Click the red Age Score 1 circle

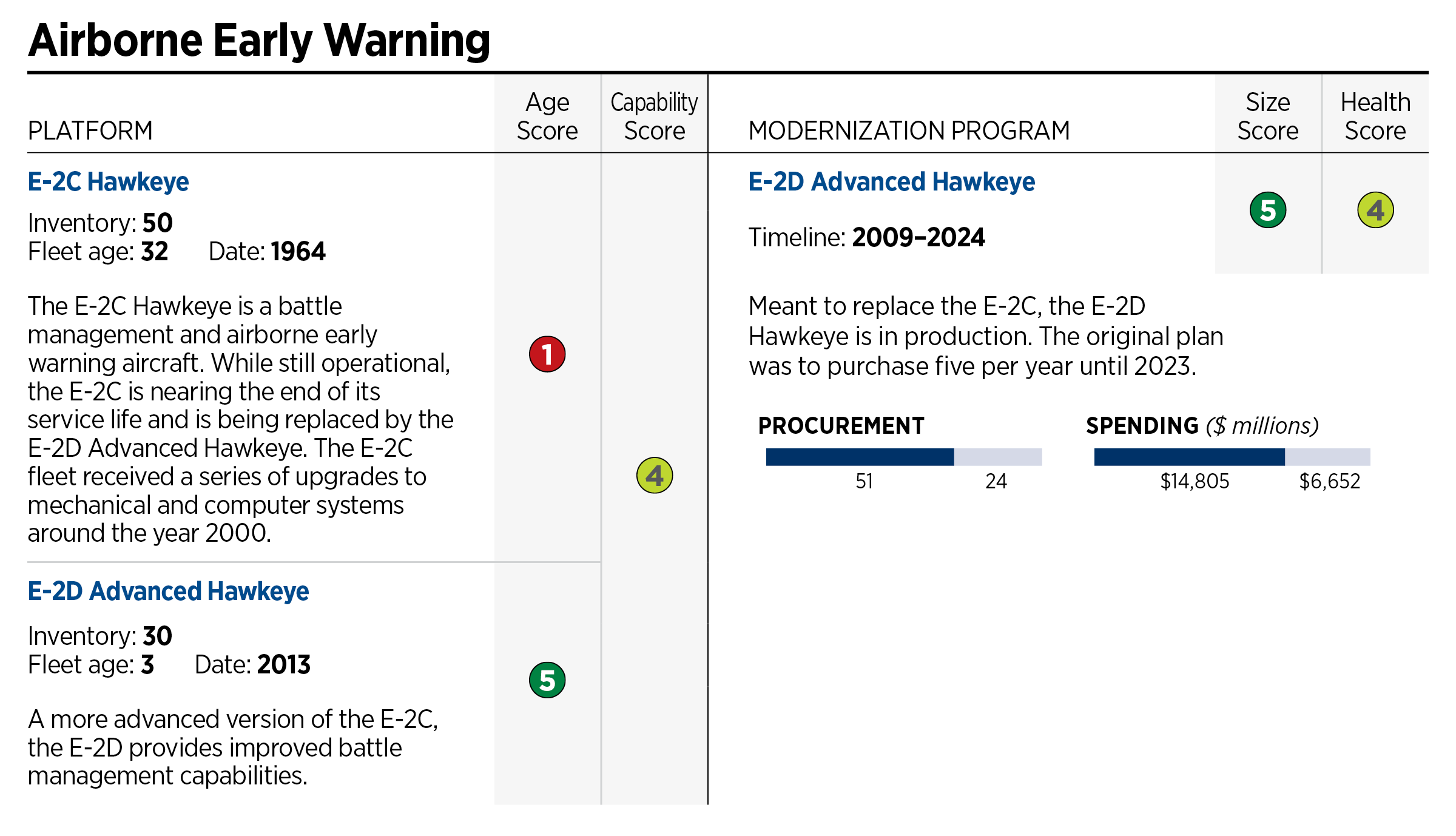547,354
